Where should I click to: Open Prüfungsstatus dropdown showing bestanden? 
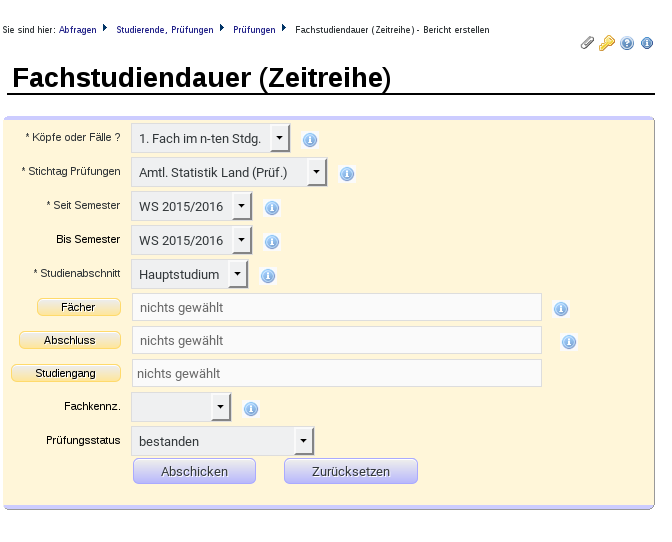pyautogui.click(x=223, y=441)
